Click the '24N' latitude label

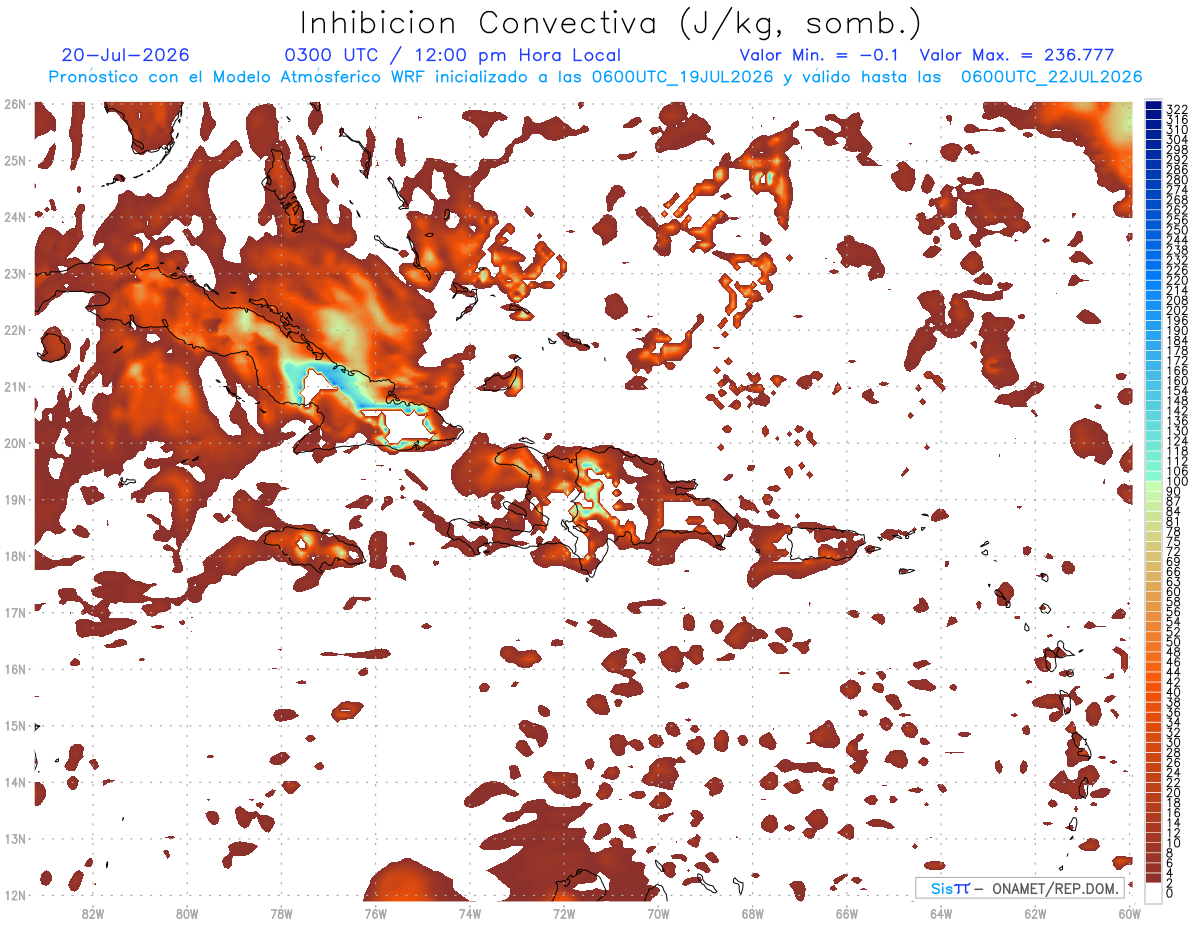(14, 216)
